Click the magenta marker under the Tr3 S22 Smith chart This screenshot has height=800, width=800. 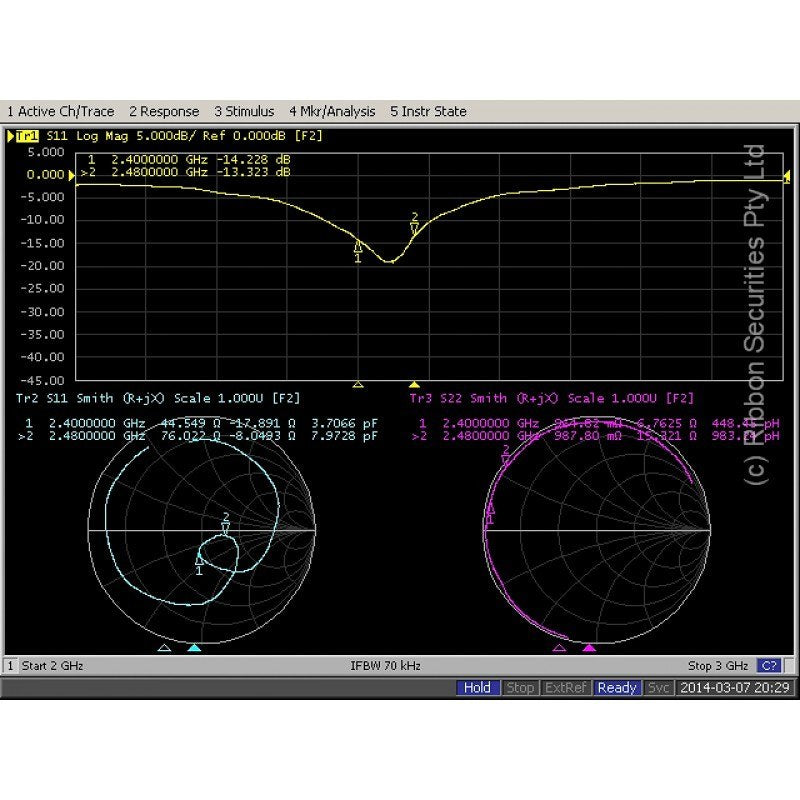pos(587,647)
